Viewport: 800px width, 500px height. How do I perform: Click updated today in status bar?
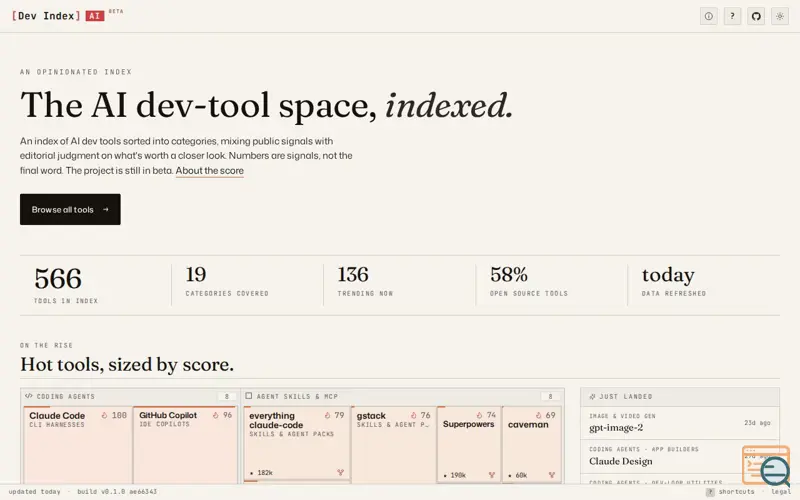click(35, 492)
